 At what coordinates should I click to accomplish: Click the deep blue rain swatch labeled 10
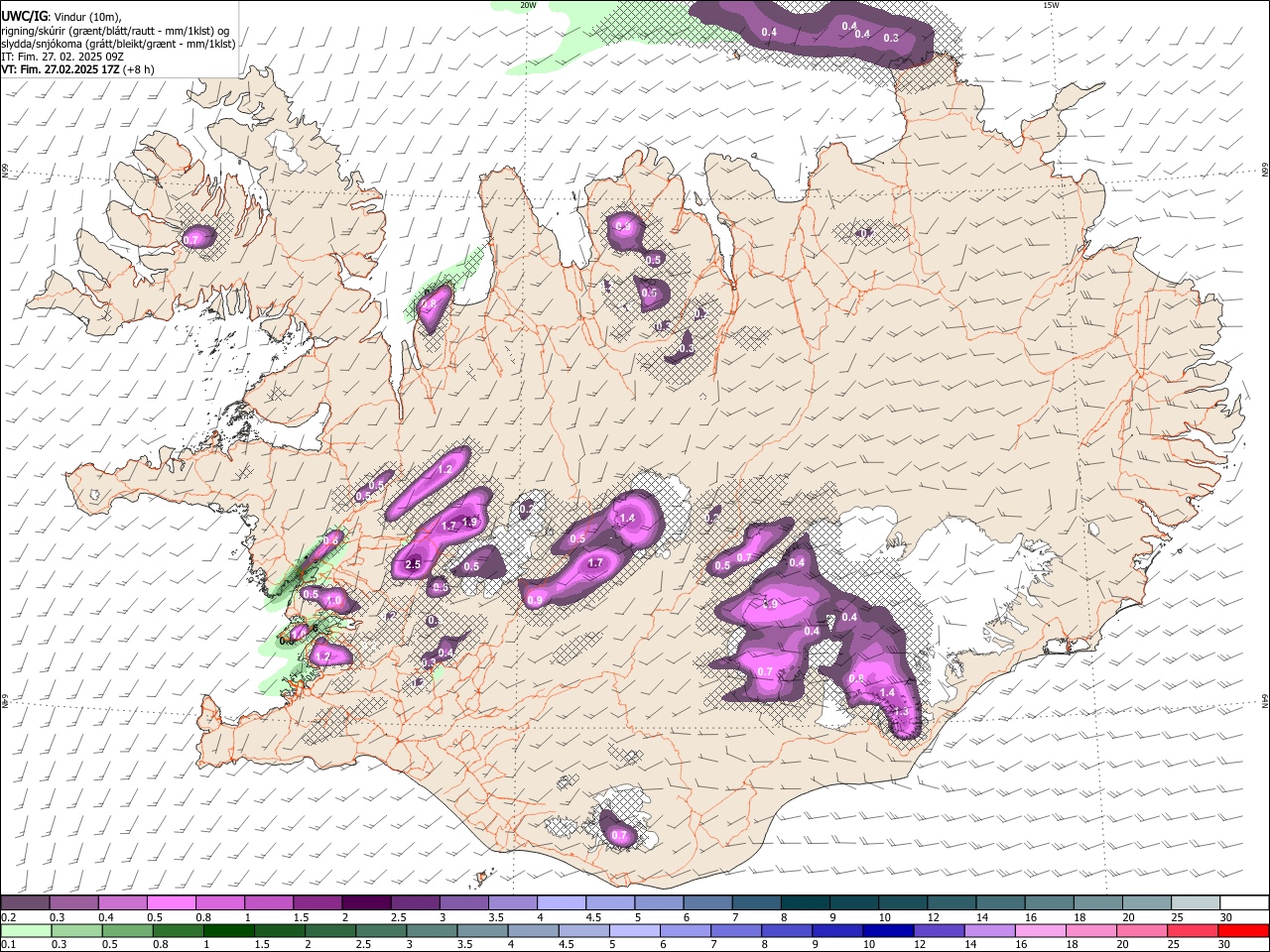pos(888,931)
